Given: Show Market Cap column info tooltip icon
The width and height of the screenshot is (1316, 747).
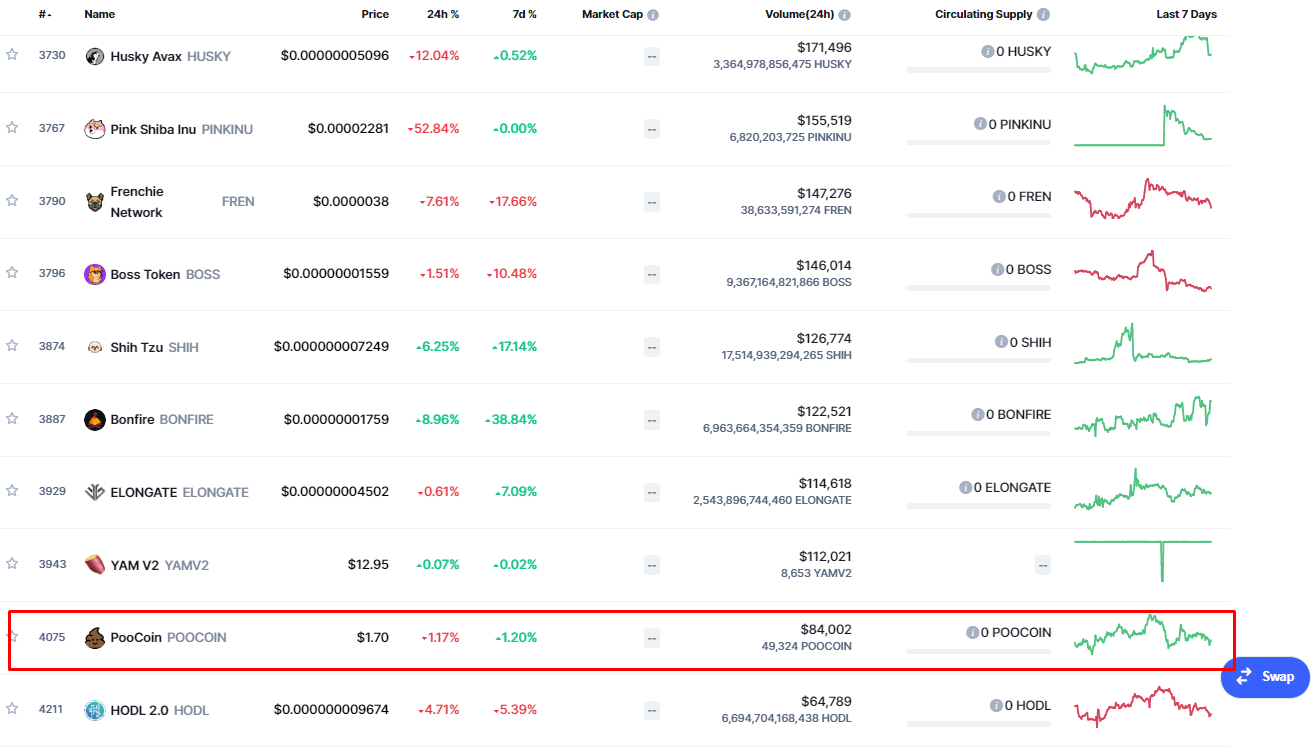Looking at the screenshot, I should [x=653, y=15].
